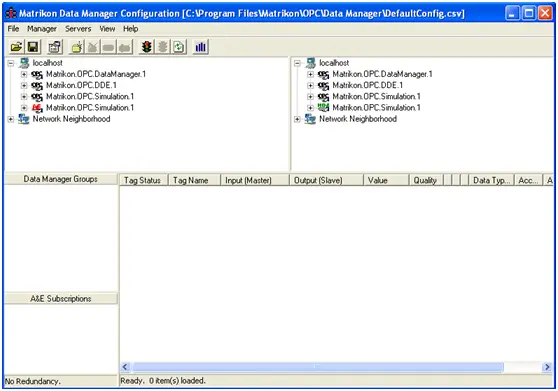
Task: Collapse the localhost node in the right pane
Action: (x=298, y=63)
